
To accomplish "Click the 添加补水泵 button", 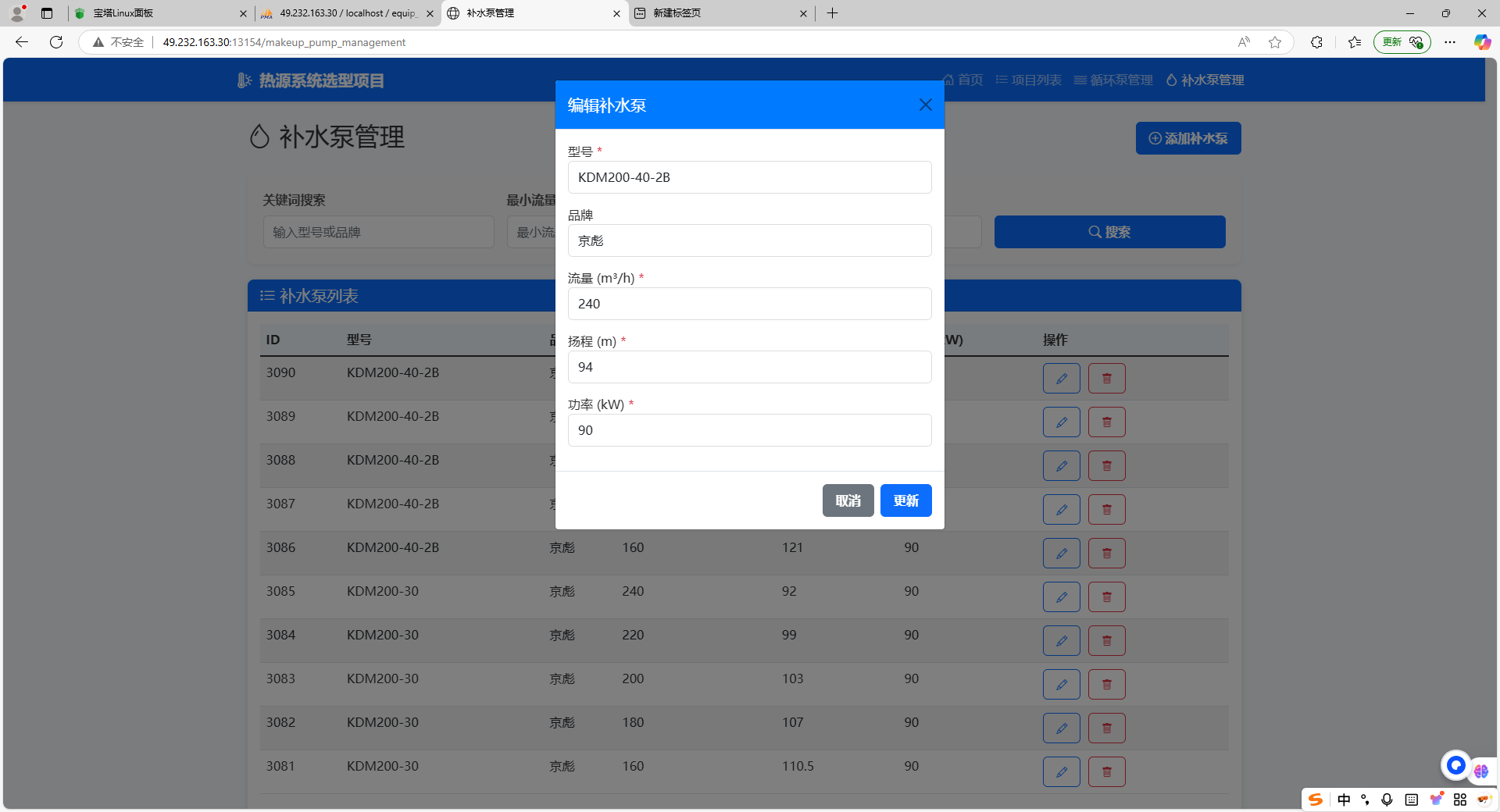I will (x=1187, y=138).
